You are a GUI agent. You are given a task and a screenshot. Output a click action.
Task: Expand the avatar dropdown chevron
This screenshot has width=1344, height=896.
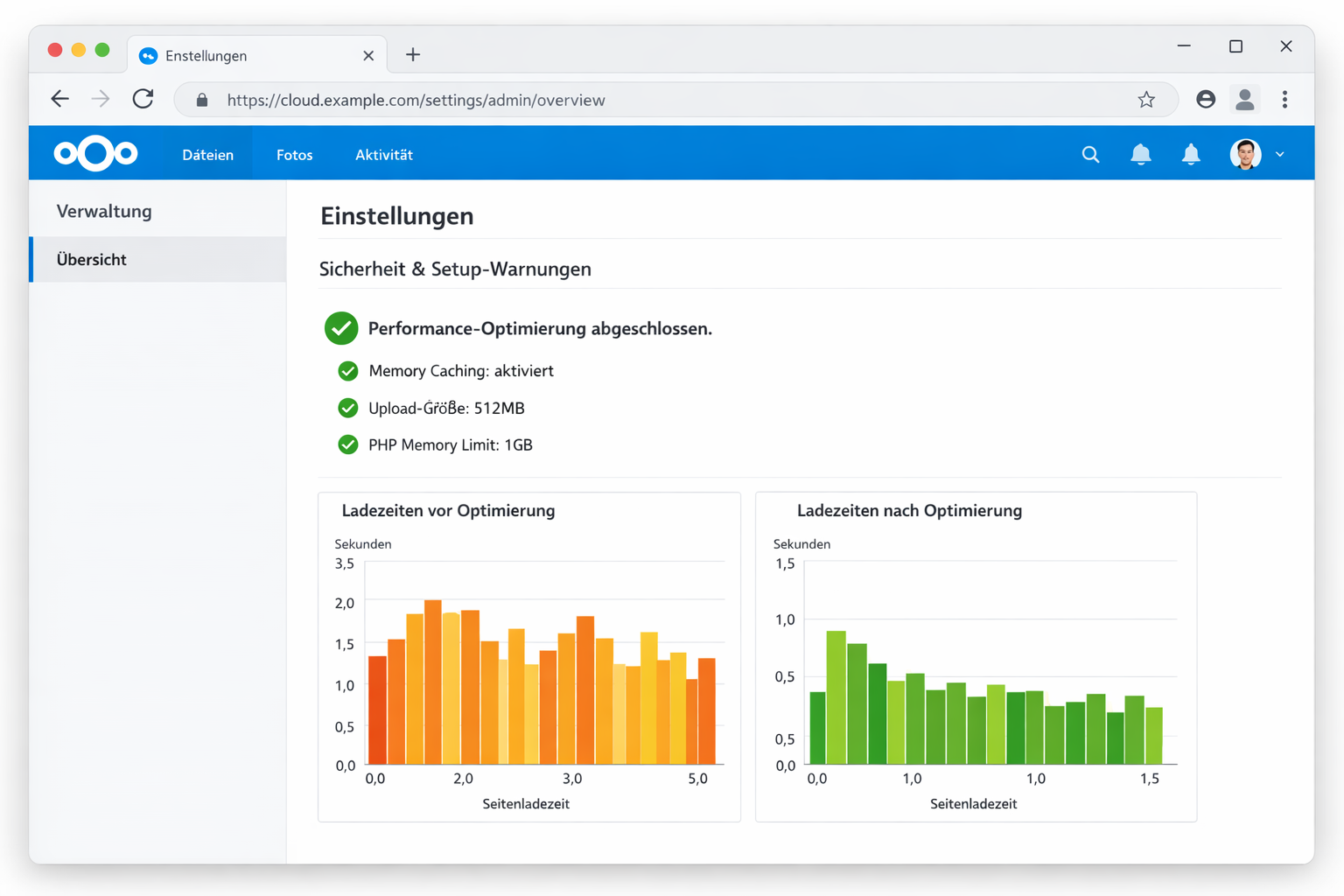click(1280, 154)
